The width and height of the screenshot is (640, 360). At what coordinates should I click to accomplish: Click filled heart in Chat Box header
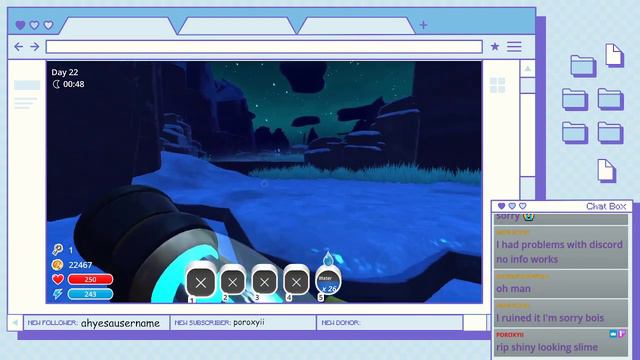502,206
